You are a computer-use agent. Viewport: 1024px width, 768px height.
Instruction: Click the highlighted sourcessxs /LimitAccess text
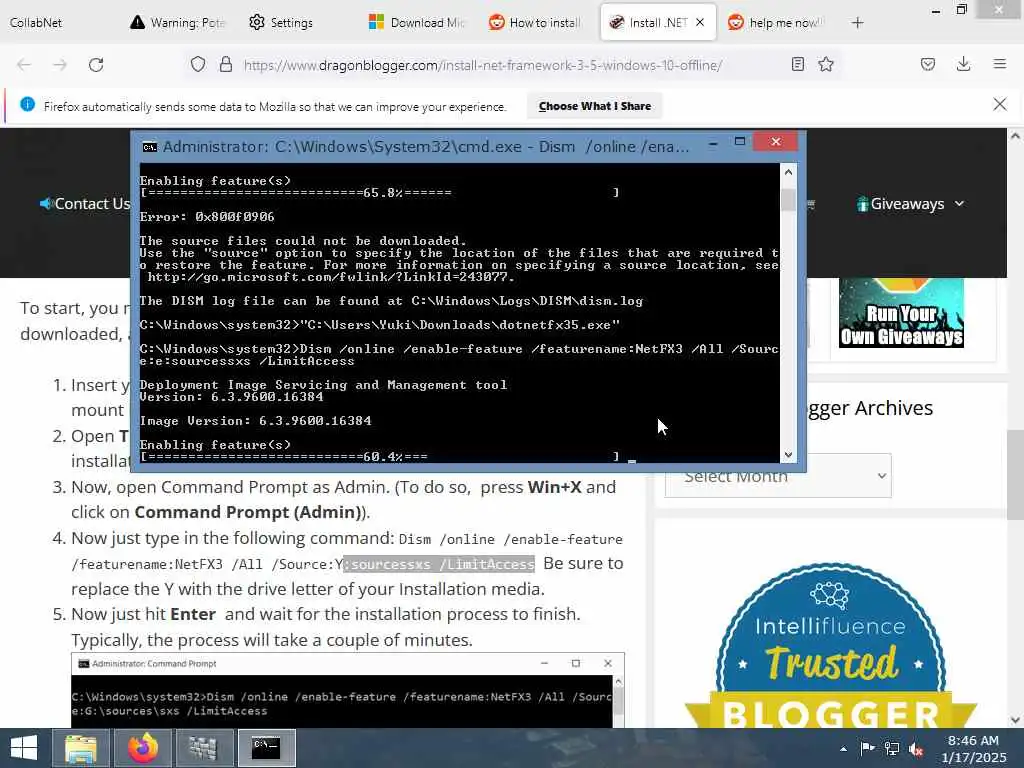pyautogui.click(x=440, y=564)
